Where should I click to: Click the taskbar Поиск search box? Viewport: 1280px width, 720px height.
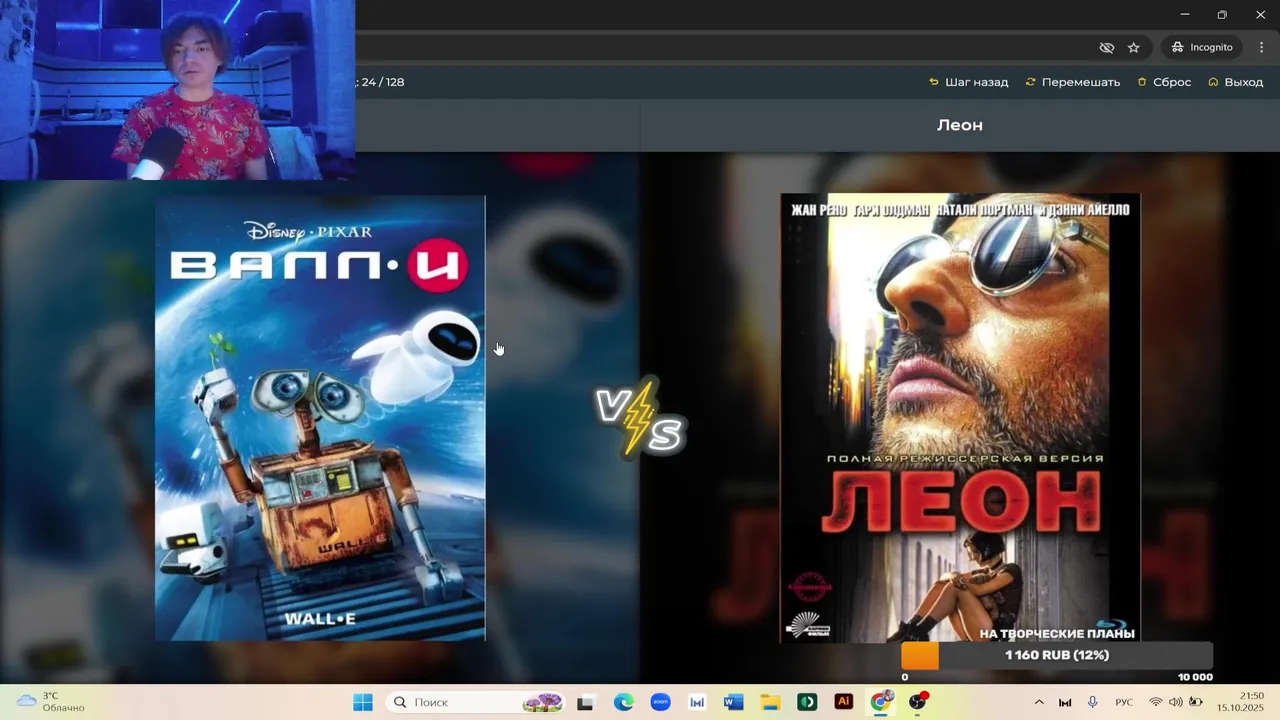coord(475,702)
